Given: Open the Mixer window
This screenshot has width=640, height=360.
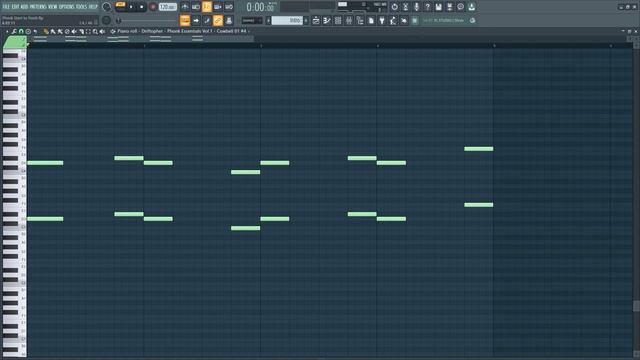Looking at the screenshot, I should pyautogui.click(x=349, y=20).
